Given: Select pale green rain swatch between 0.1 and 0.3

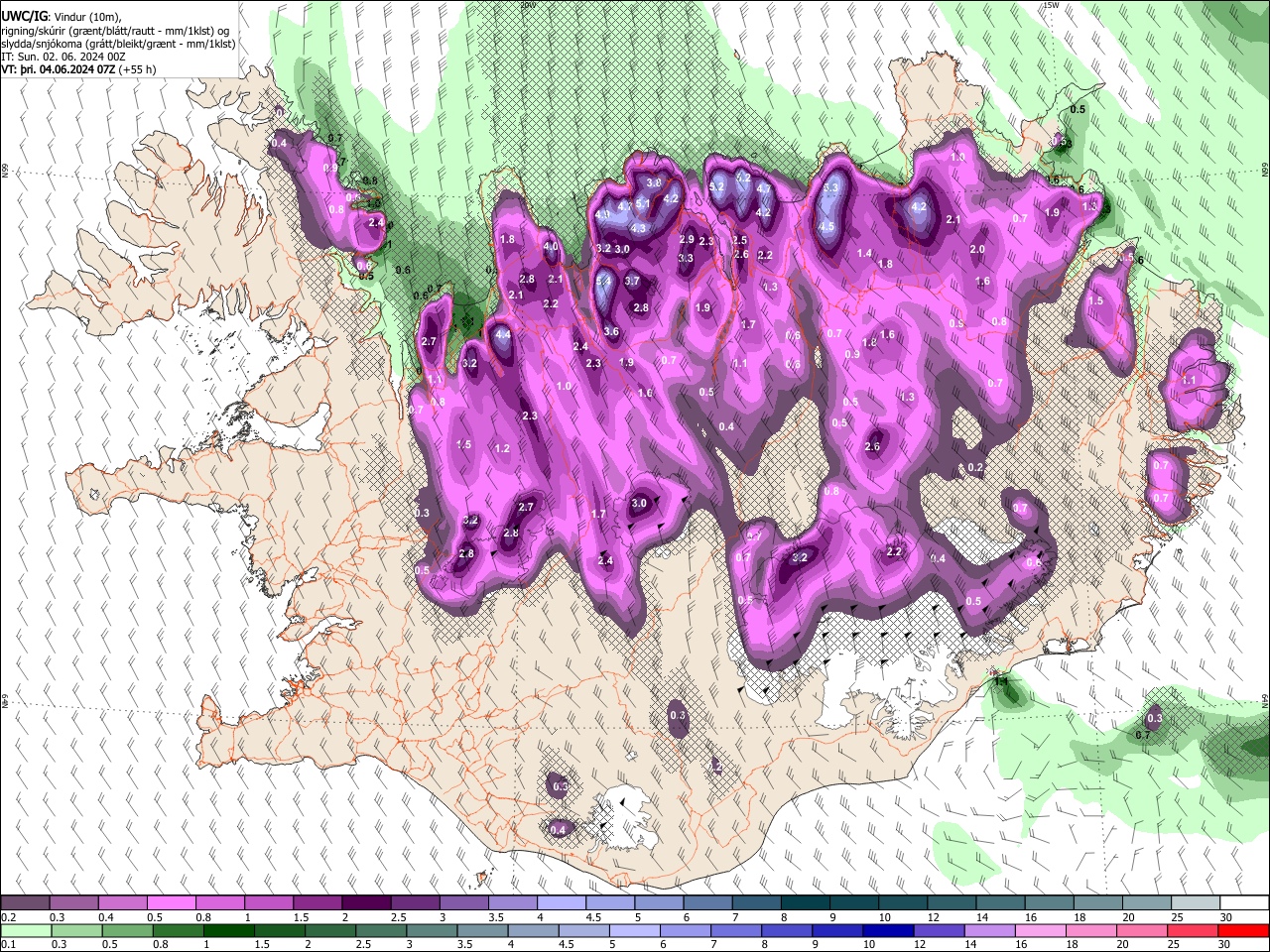Looking at the screenshot, I should click(25, 930).
